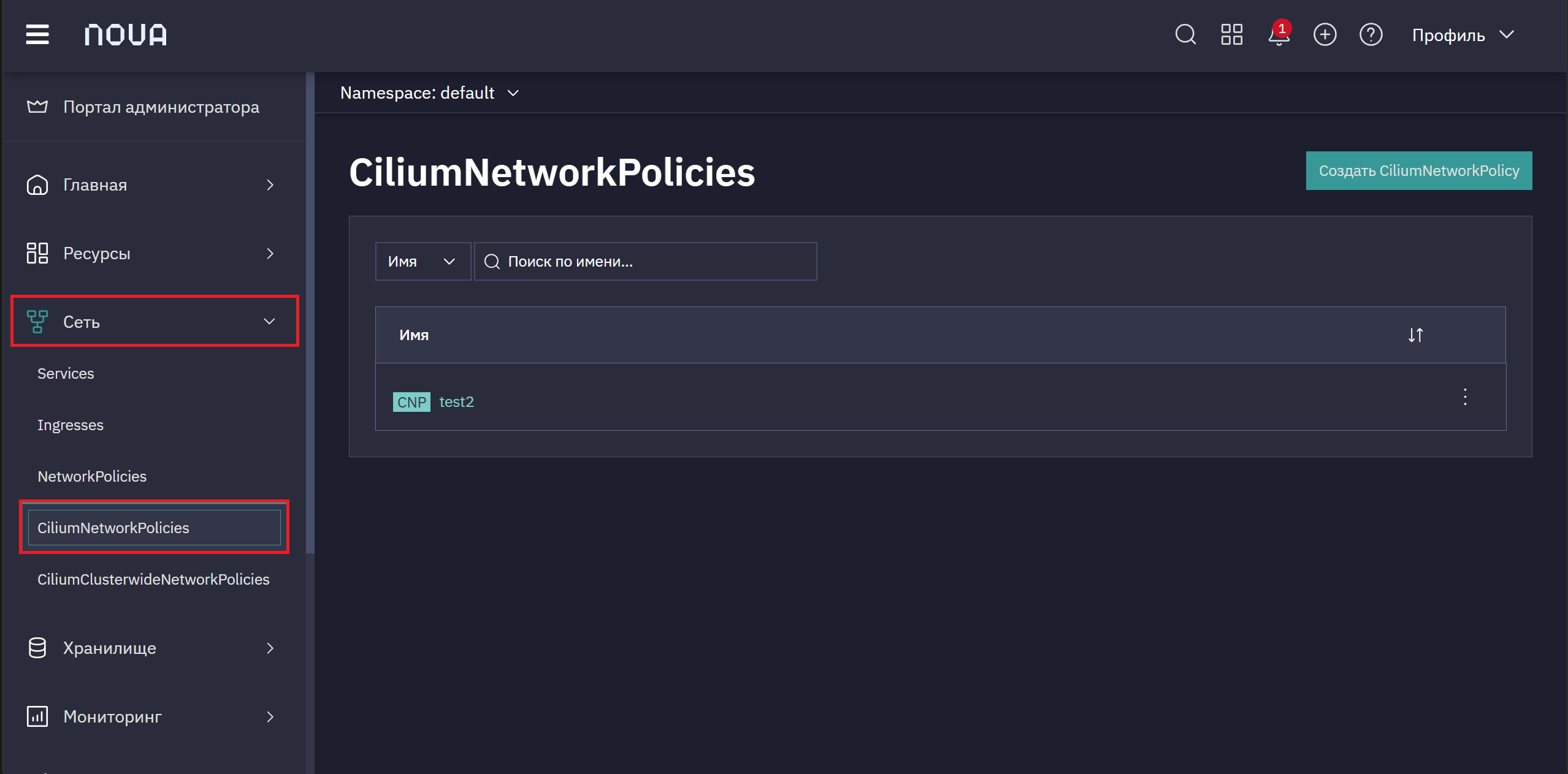Screen dimensions: 1568x774
Task: Collapse the Сеть section
Action: 269,321
